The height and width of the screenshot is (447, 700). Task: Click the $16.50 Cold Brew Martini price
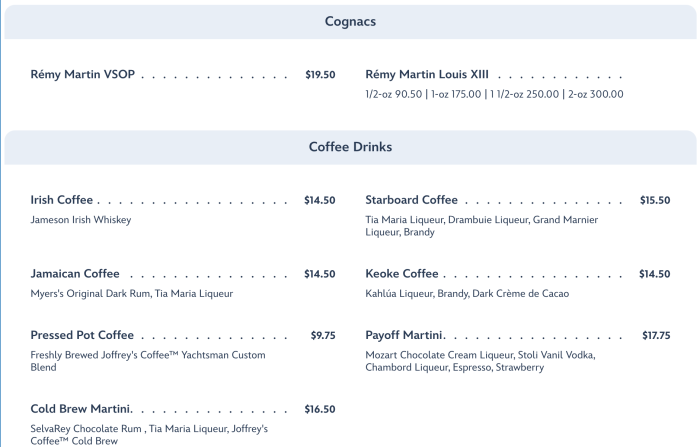[x=320, y=409]
